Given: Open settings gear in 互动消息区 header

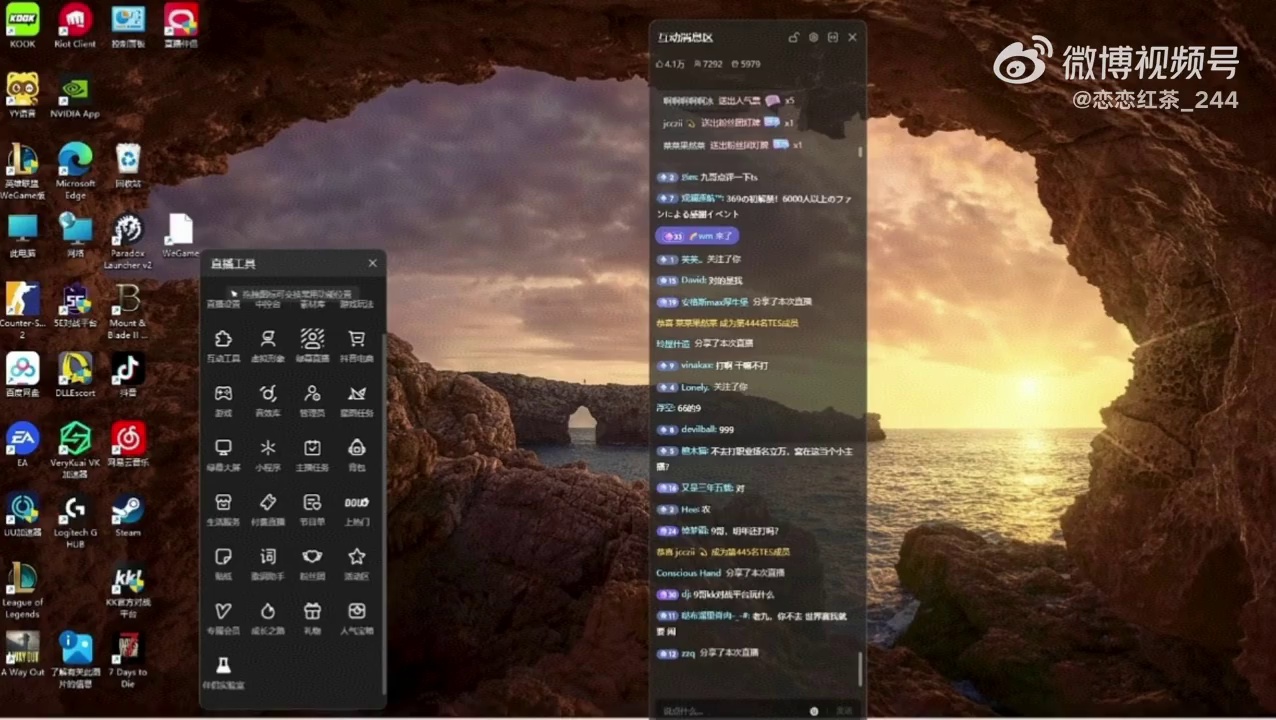Looking at the screenshot, I should [813, 37].
